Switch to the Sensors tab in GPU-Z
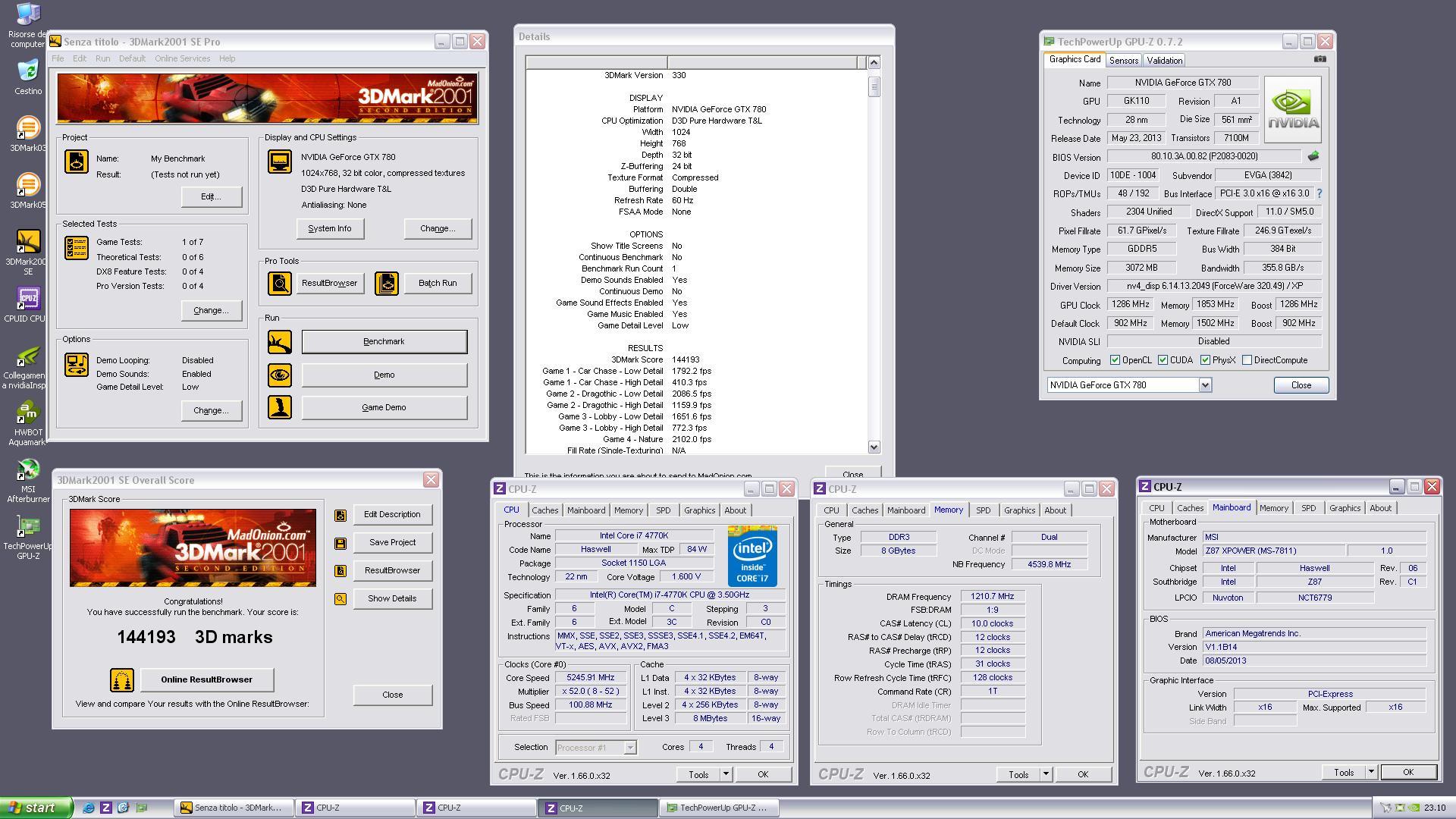The image size is (1456, 819). (1123, 61)
